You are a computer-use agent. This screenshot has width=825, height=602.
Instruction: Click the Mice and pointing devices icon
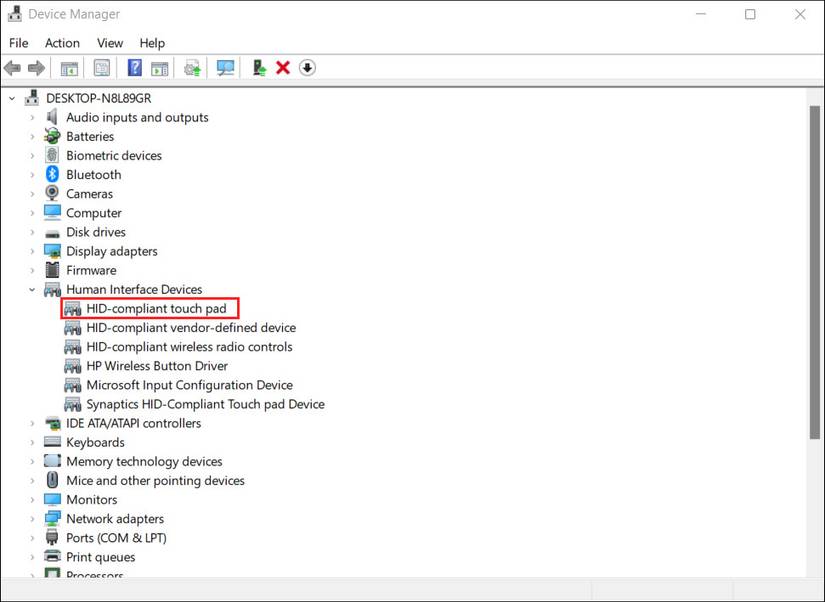pos(52,480)
